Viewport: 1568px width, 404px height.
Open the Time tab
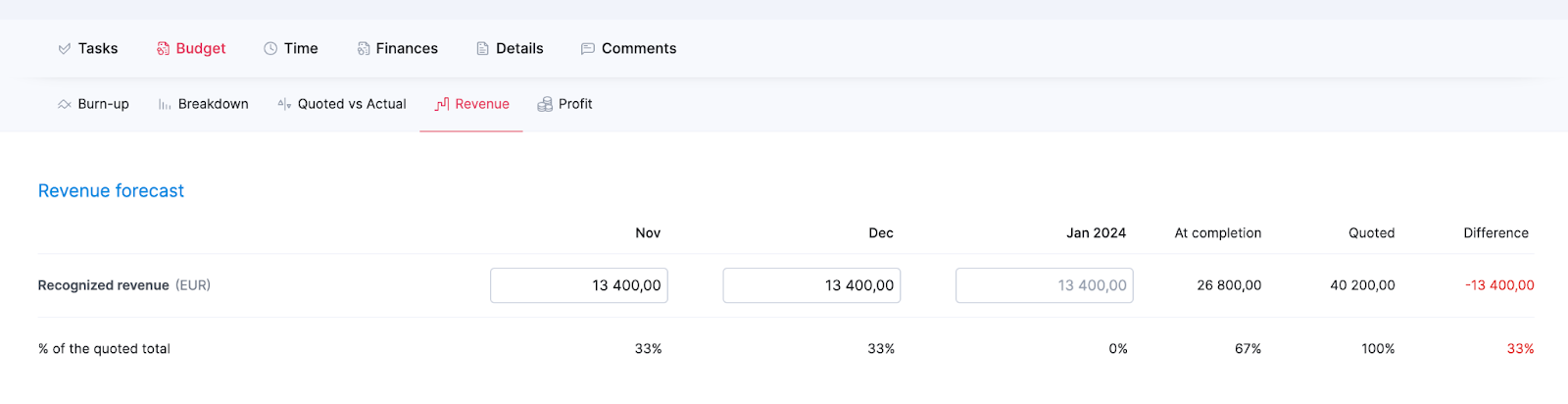(301, 49)
